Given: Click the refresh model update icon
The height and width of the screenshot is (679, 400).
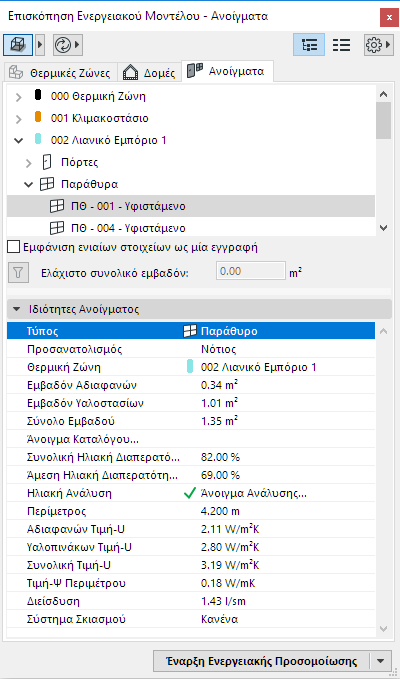Looking at the screenshot, I should [x=63, y=45].
